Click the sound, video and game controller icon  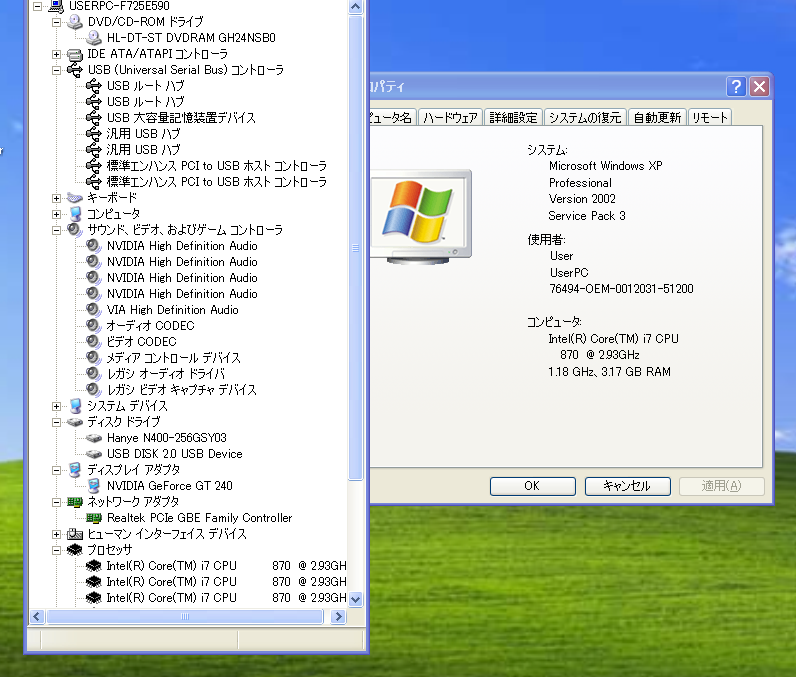pos(75,230)
